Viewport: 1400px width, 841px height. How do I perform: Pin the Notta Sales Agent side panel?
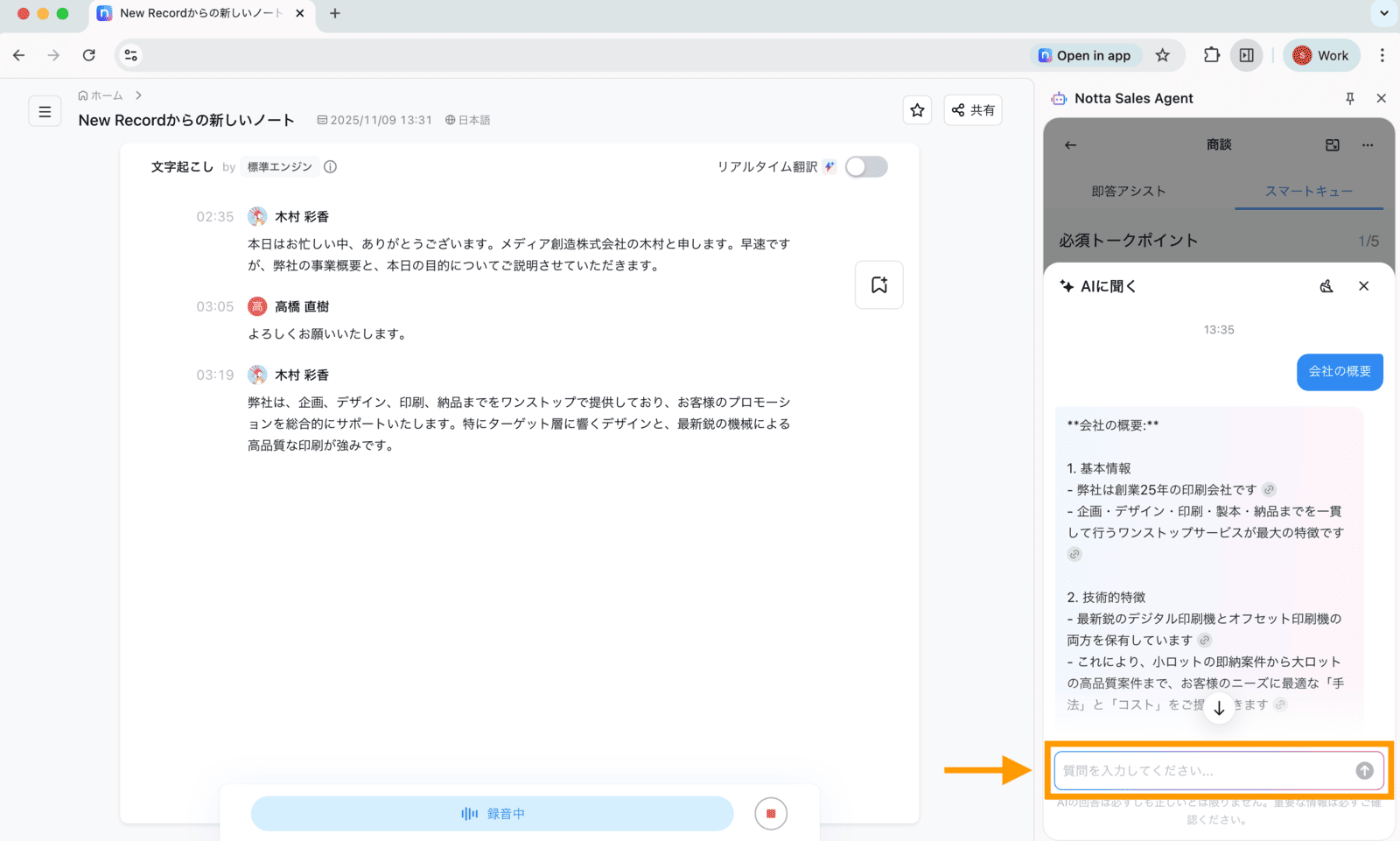click(x=1350, y=99)
